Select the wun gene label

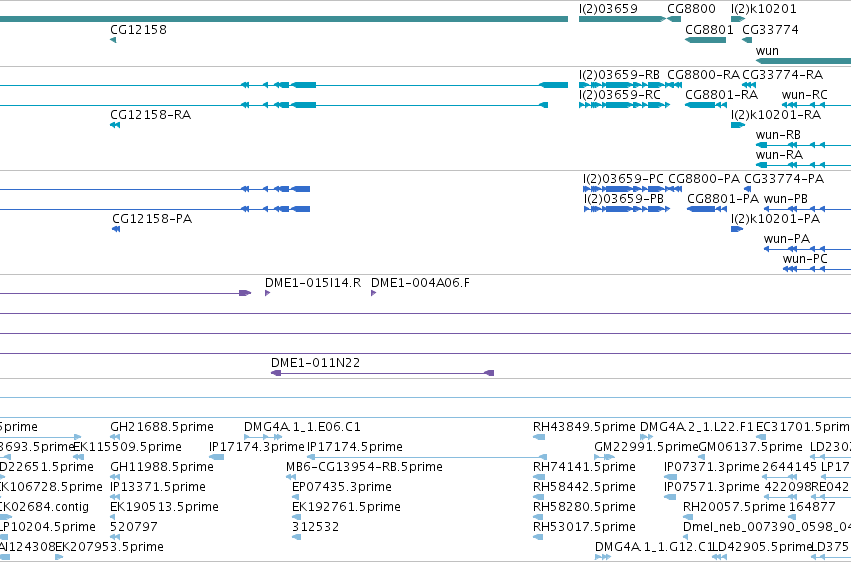click(767, 50)
